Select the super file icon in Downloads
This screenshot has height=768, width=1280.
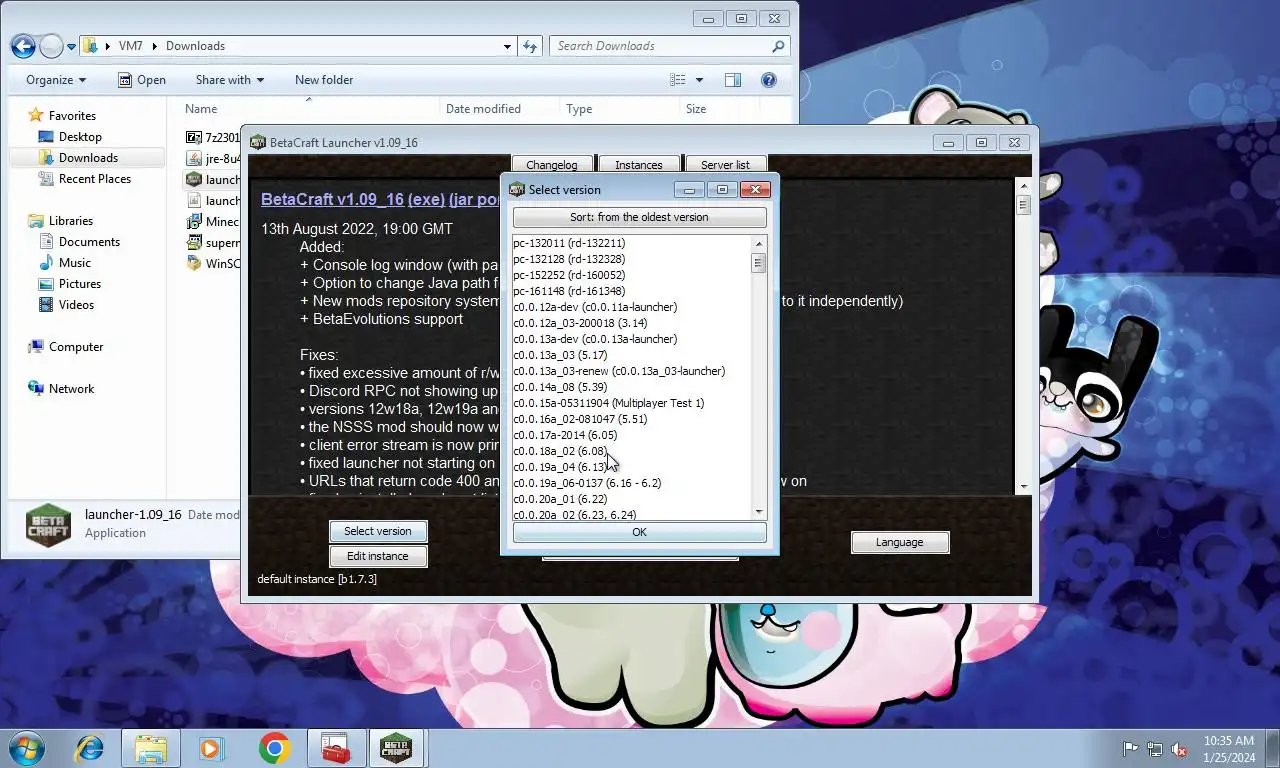194,242
